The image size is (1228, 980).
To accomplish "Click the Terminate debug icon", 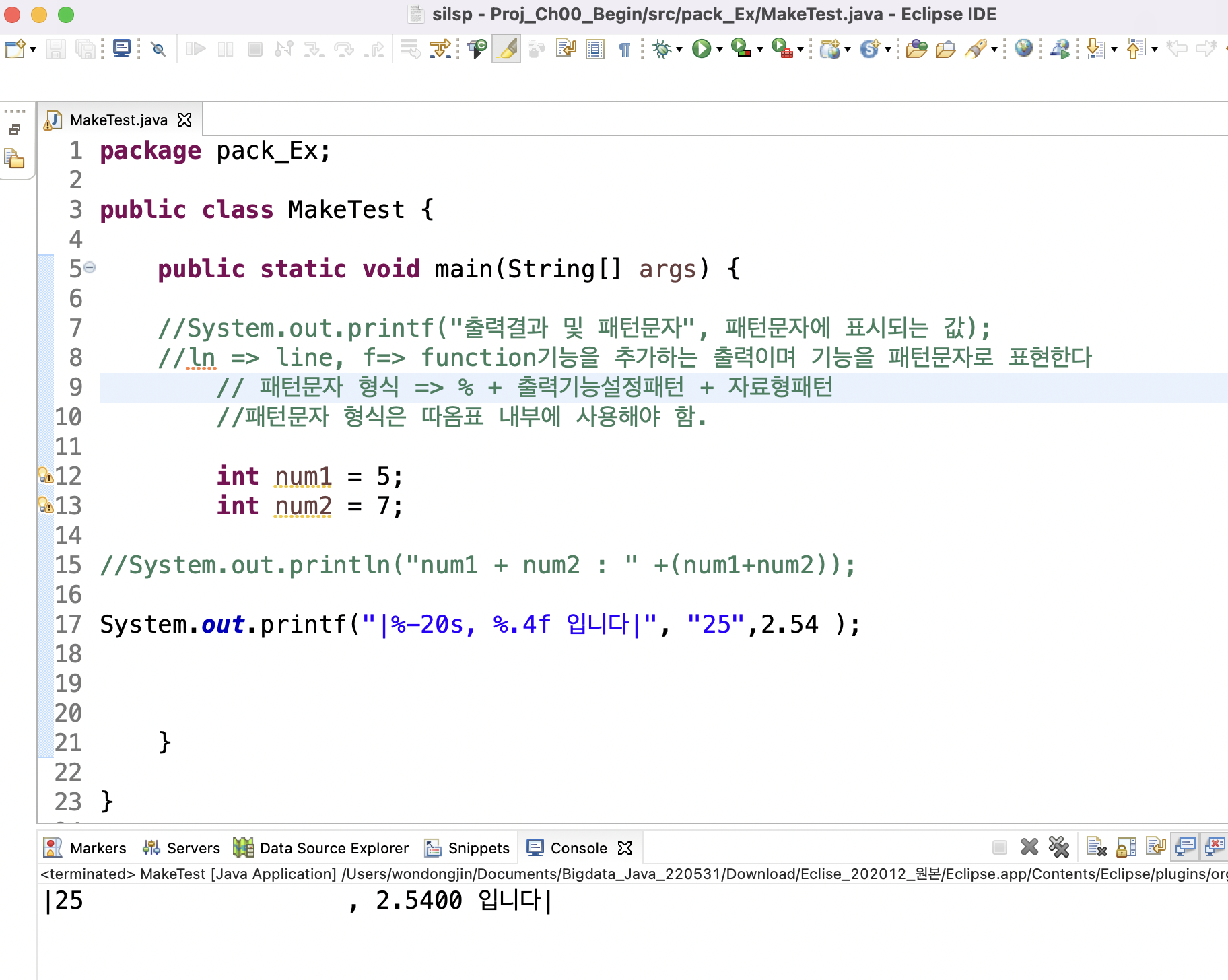I will (x=254, y=49).
